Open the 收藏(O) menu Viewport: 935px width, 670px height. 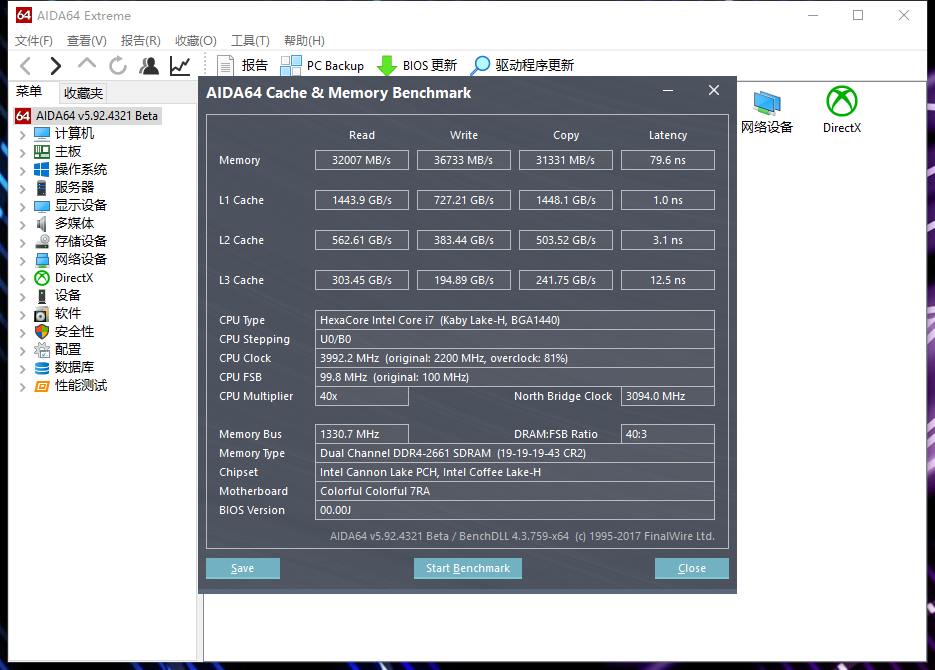[x=196, y=41]
